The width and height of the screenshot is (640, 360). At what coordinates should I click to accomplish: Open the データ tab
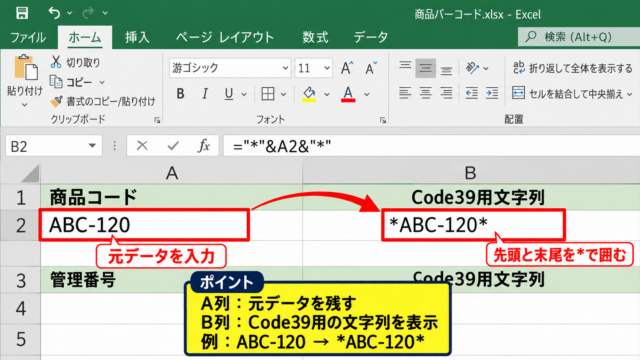371,38
